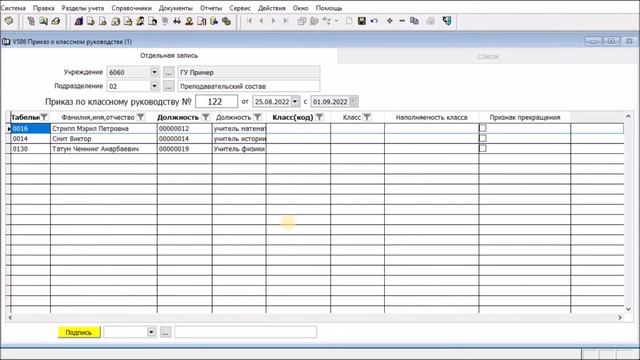The width and height of the screenshot is (640, 360).
Task: Click horizontal scrollbar right arrow
Action: [x=620, y=317]
